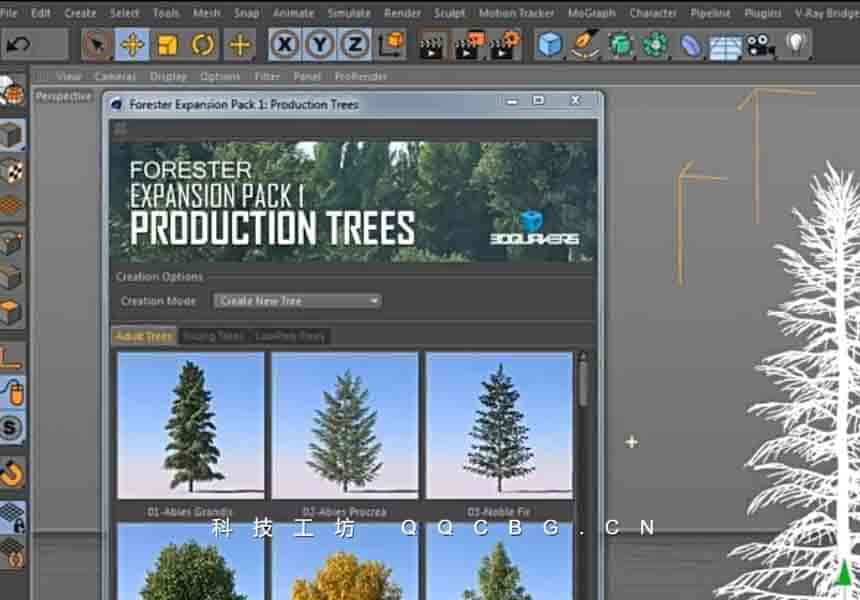
Task: Select the Spline Pen tool icon
Action: point(585,44)
